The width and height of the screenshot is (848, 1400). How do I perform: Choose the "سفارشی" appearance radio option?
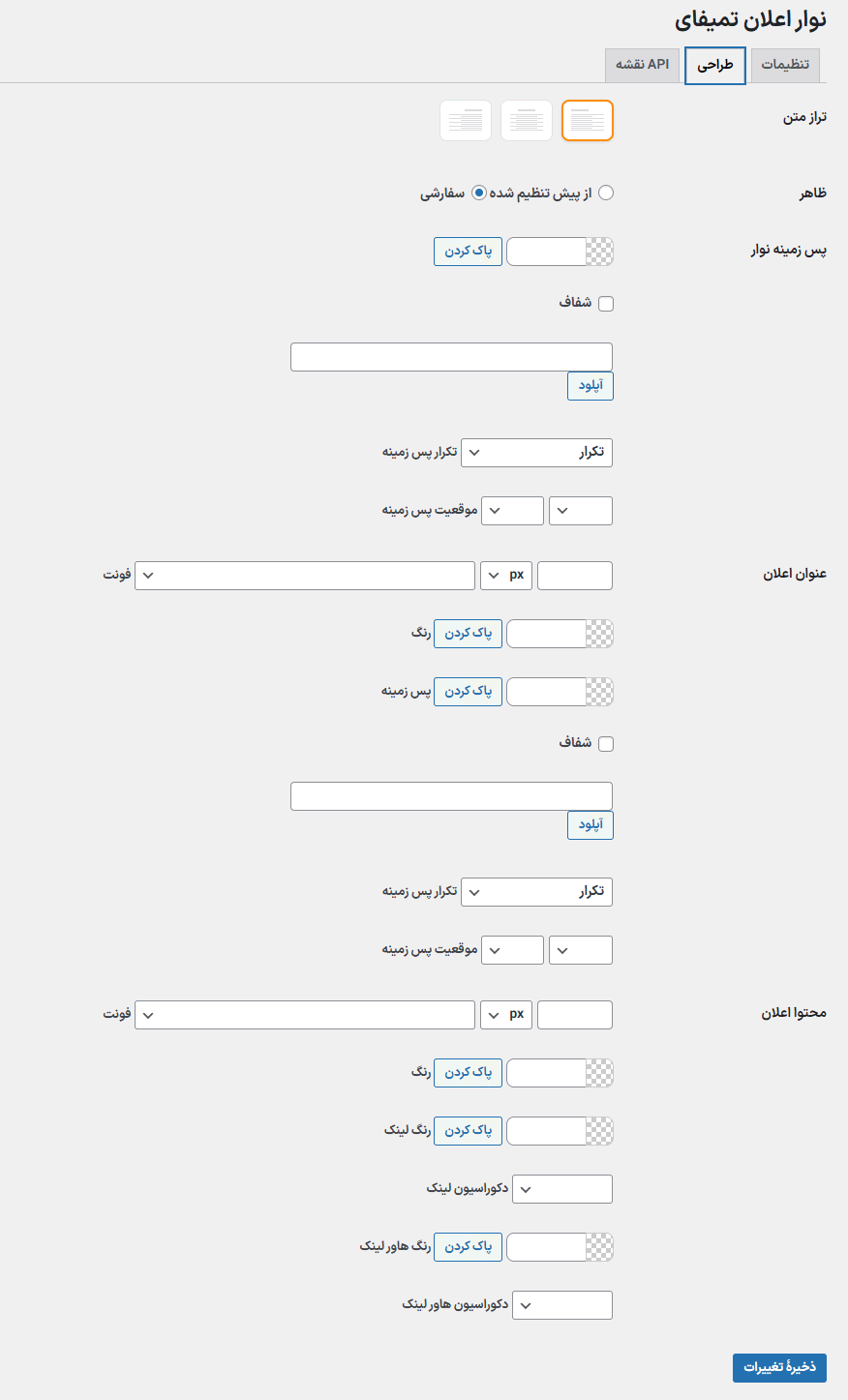pyautogui.click(x=478, y=194)
